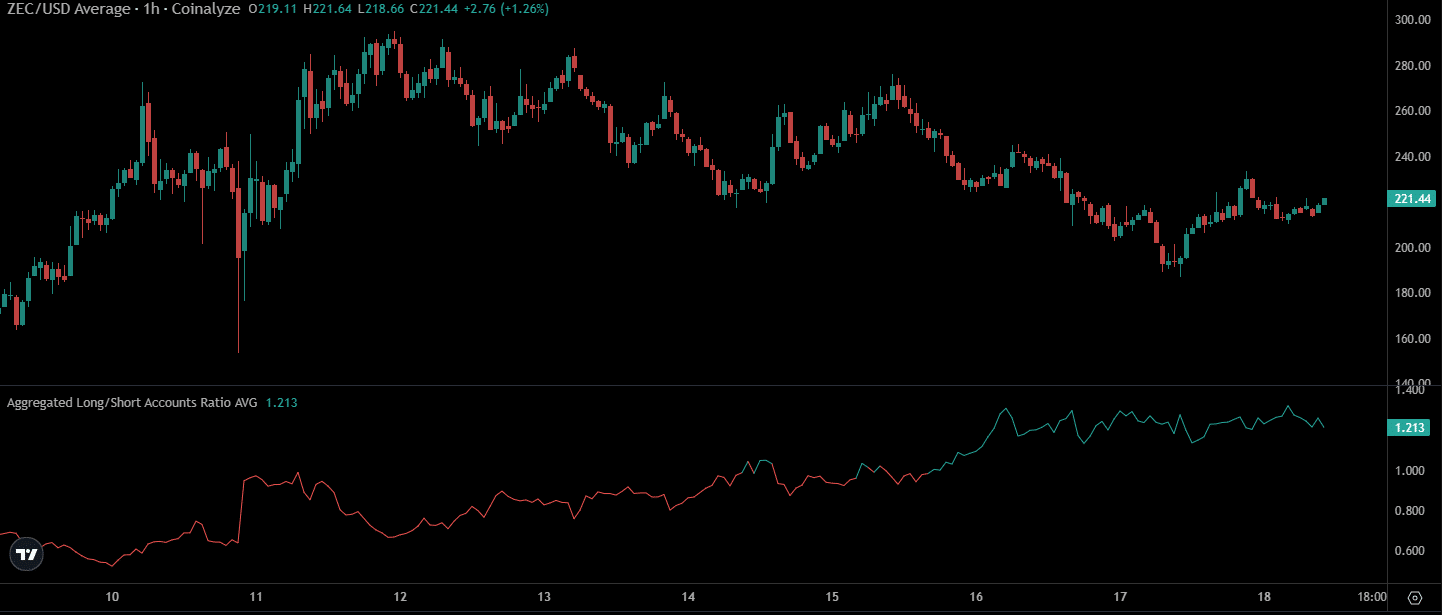Select date 10 on the time axis
The image size is (1442, 615).
pyautogui.click(x=112, y=597)
